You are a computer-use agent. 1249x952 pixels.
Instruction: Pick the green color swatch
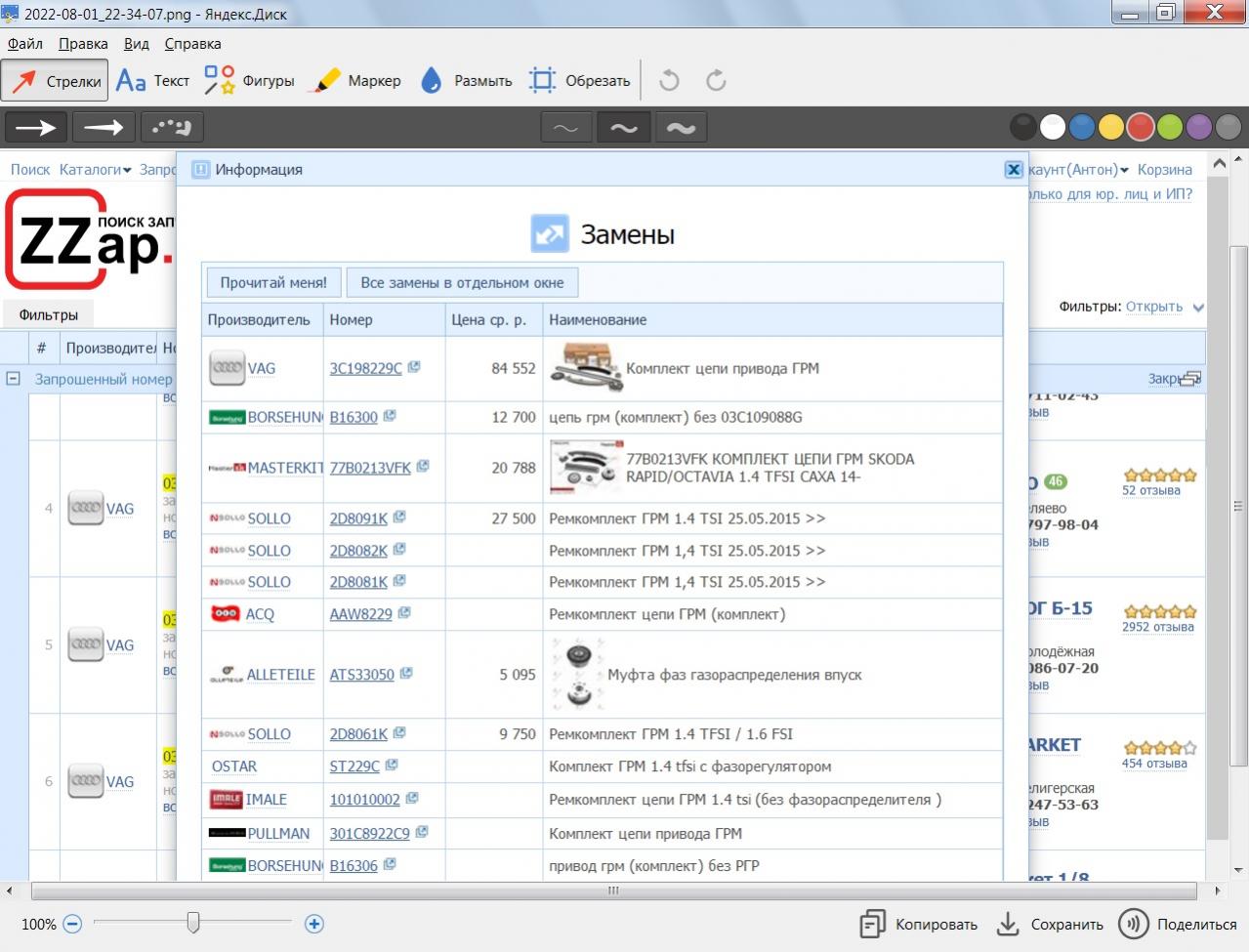tap(1170, 127)
